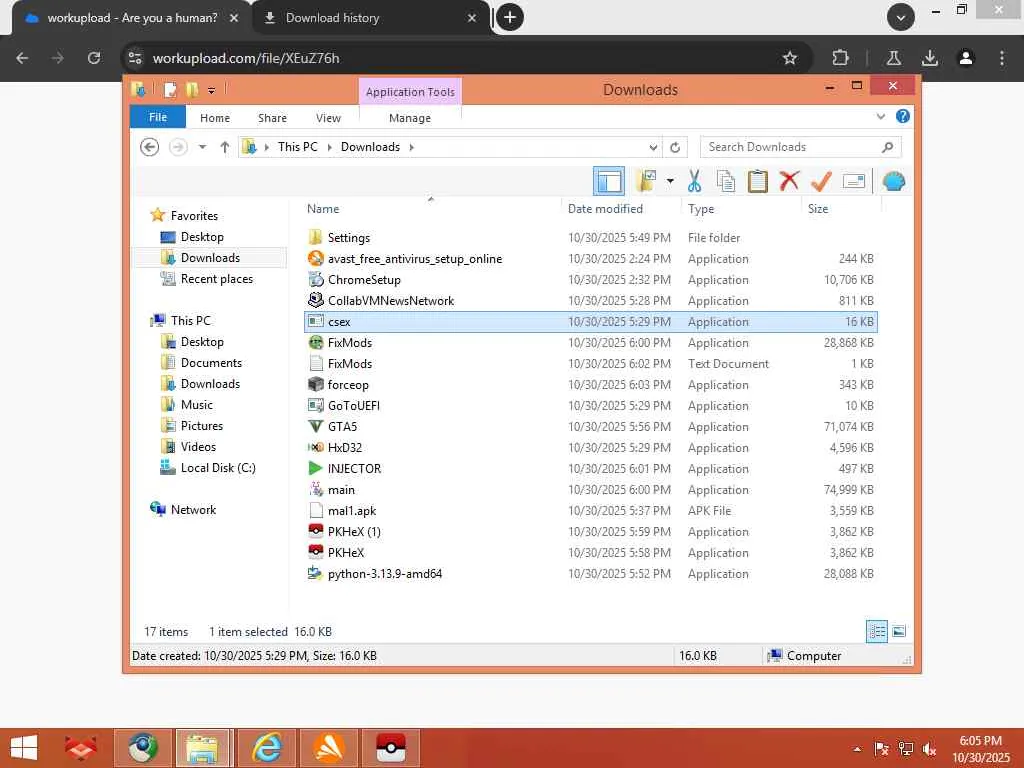Expand the address bar history dropdown
This screenshot has width=1024, height=768.
[653, 148]
